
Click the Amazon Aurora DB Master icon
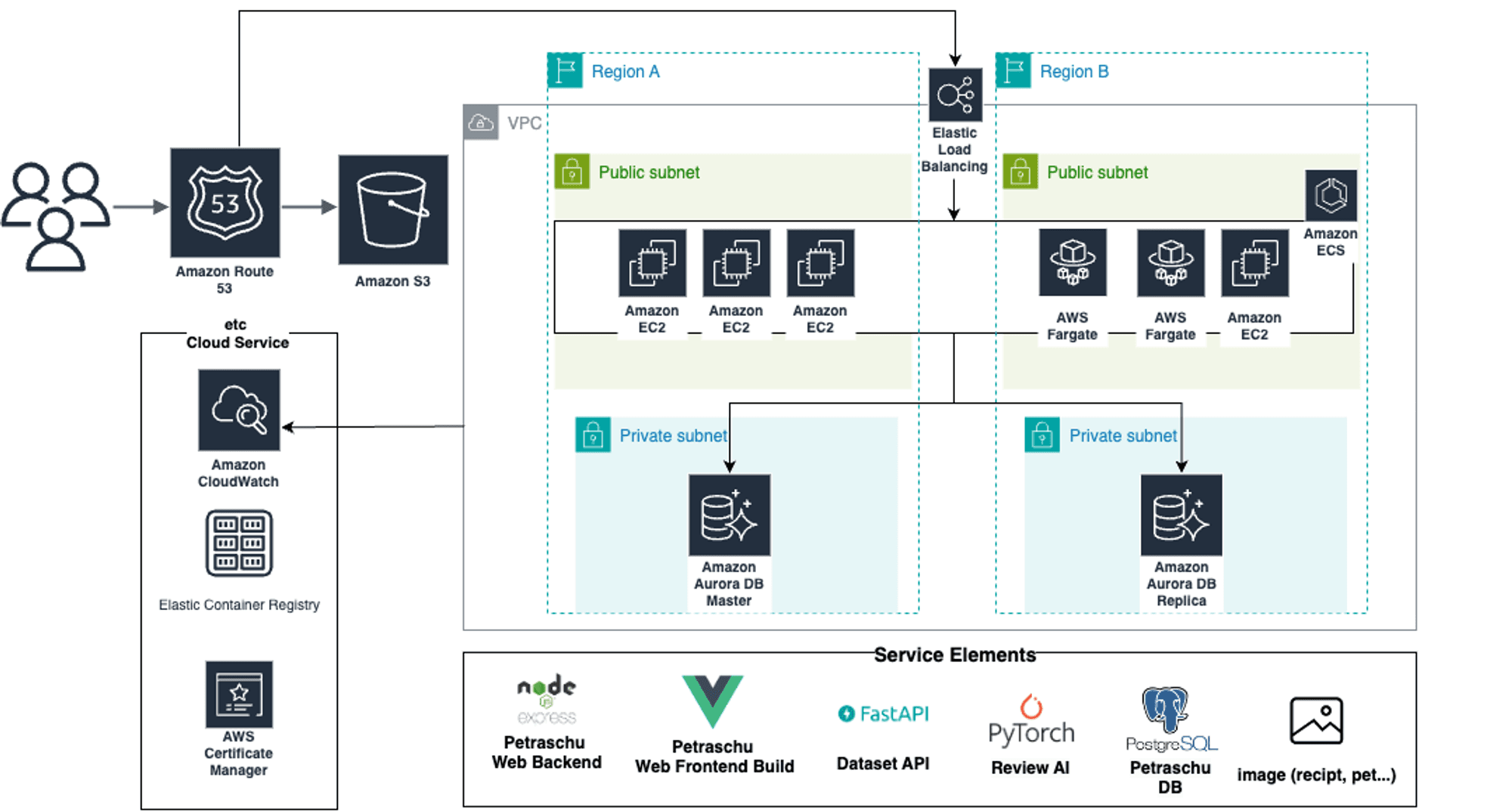730,515
